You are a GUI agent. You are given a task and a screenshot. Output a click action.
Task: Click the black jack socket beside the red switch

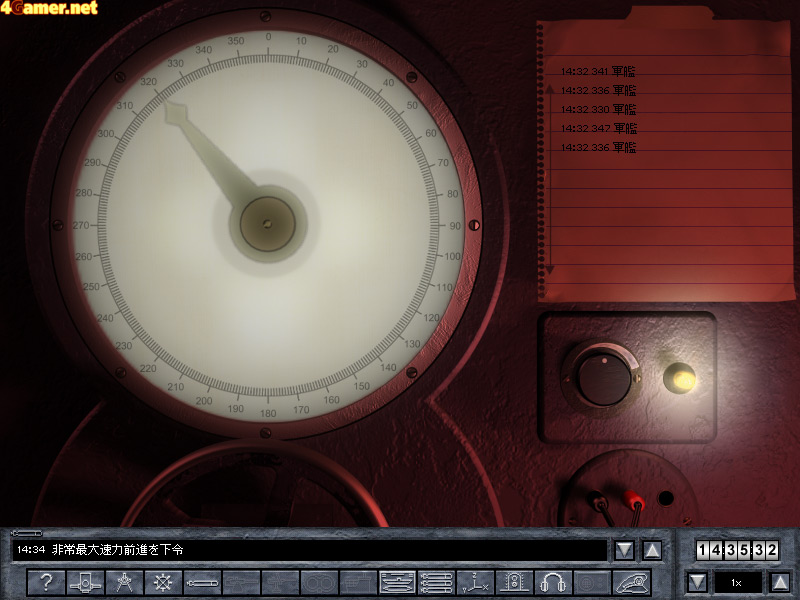[x=665, y=498]
